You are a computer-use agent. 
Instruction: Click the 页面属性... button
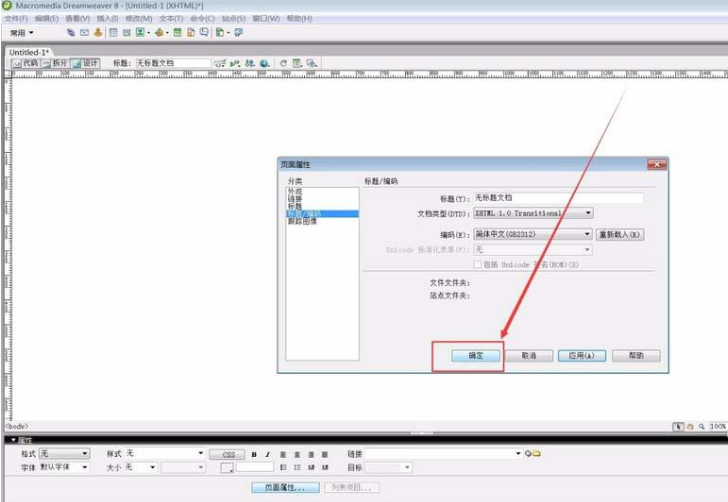click(x=285, y=488)
